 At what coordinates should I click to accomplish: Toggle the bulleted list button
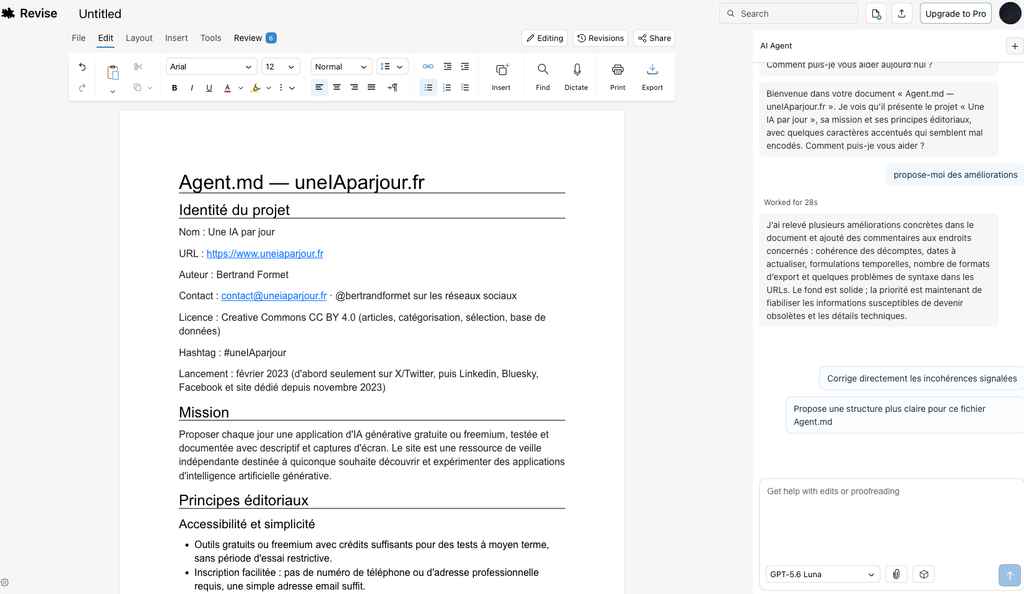(x=428, y=87)
